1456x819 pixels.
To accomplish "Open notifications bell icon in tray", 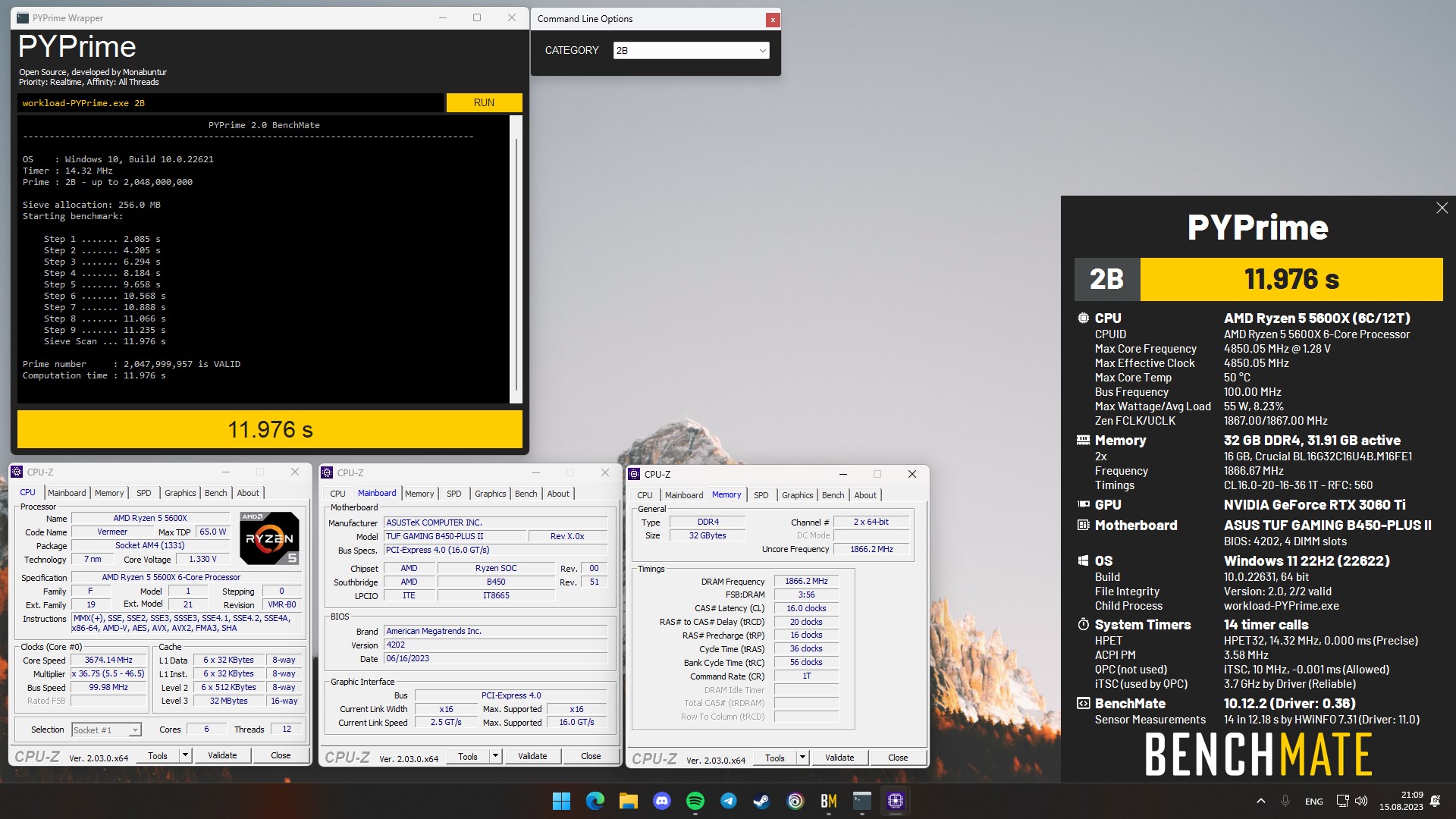I will 1436,801.
